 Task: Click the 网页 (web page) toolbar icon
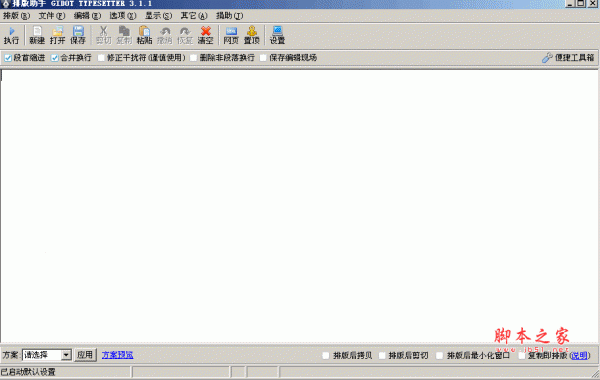[x=231, y=35]
